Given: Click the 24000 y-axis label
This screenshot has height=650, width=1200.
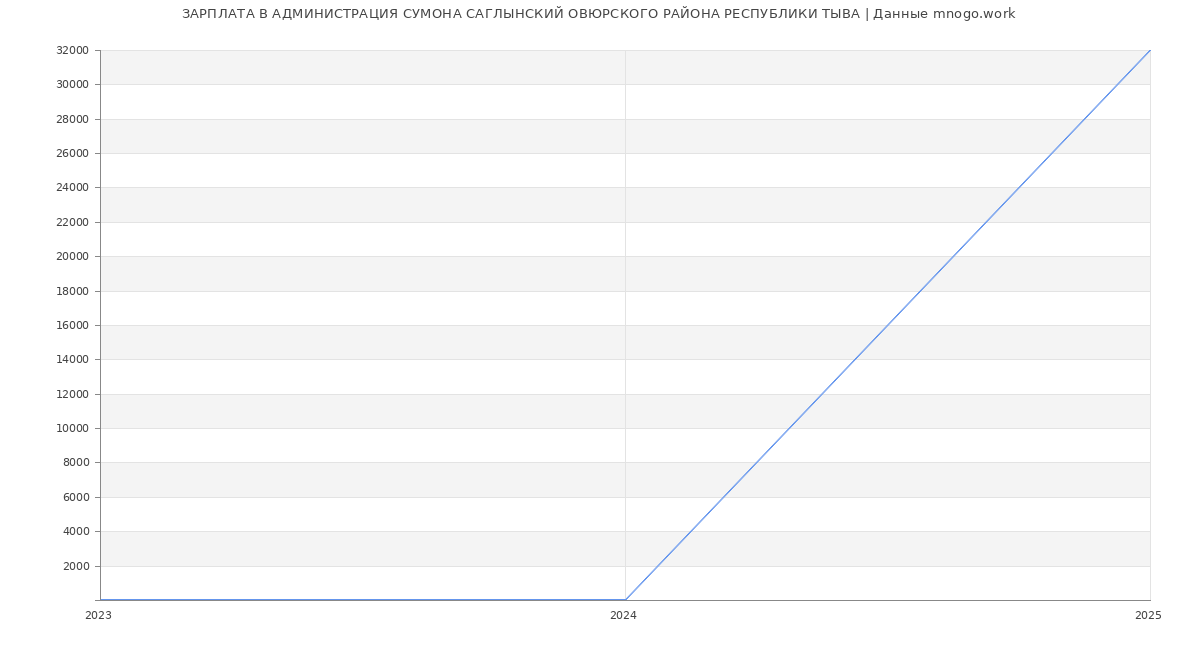Looking at the screenshot, I should click(x=72, y=188).
